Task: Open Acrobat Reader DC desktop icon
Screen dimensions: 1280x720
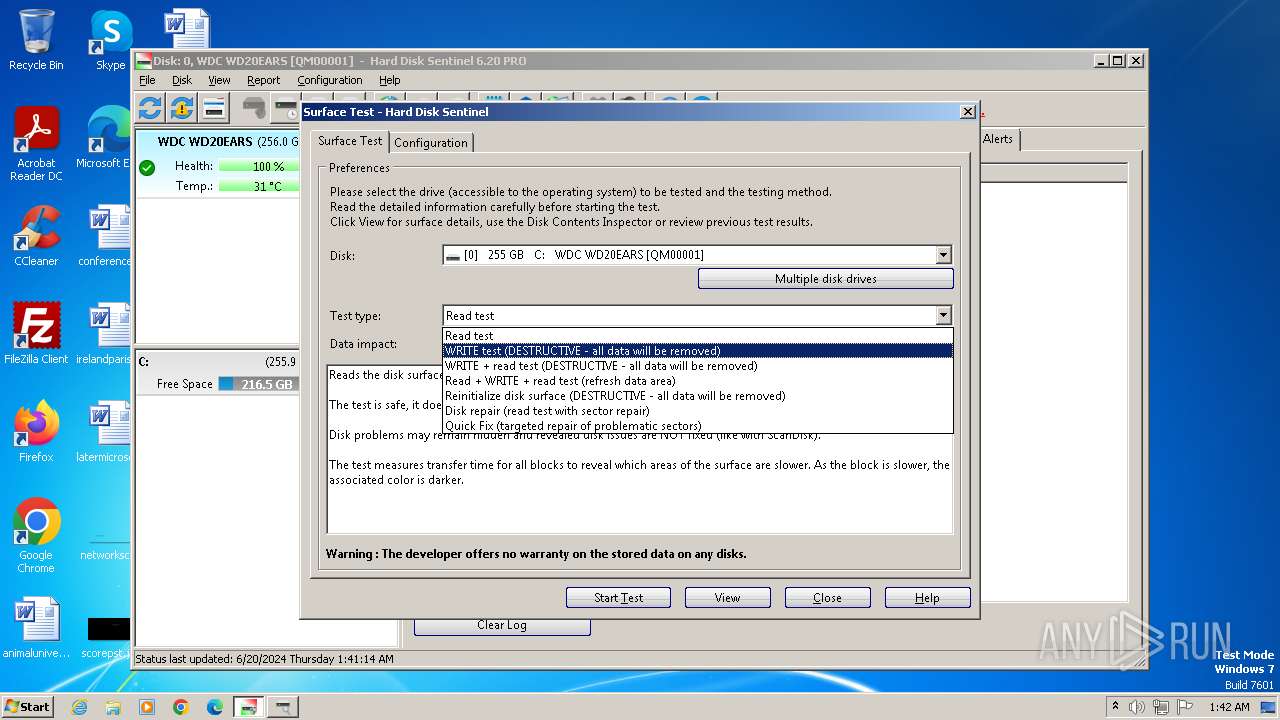Action: pos(36,145)
